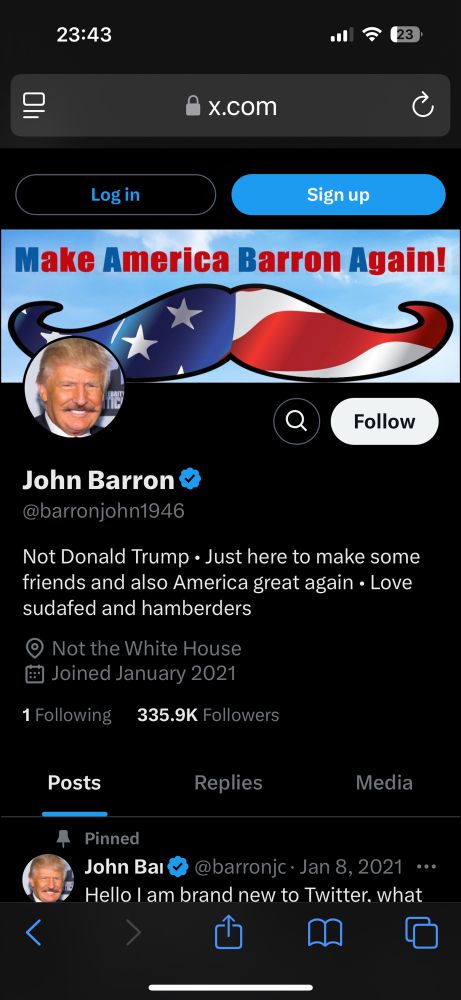Open the 1 Following list

point(67,715)
